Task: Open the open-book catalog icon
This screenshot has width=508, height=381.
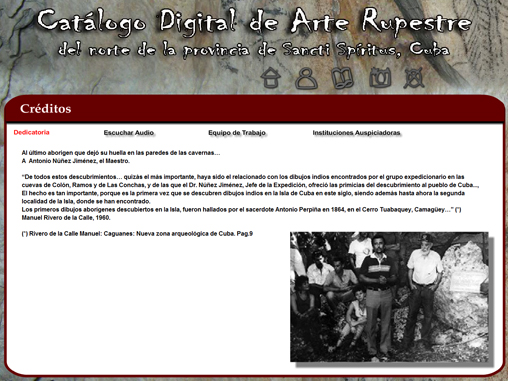Action: point(342,78)
